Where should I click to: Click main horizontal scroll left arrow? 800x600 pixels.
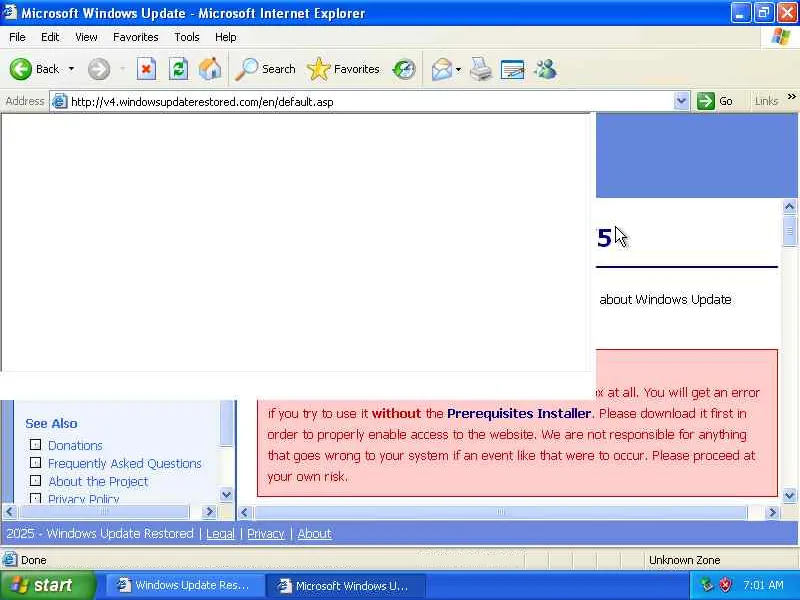(x=244, y=512)
